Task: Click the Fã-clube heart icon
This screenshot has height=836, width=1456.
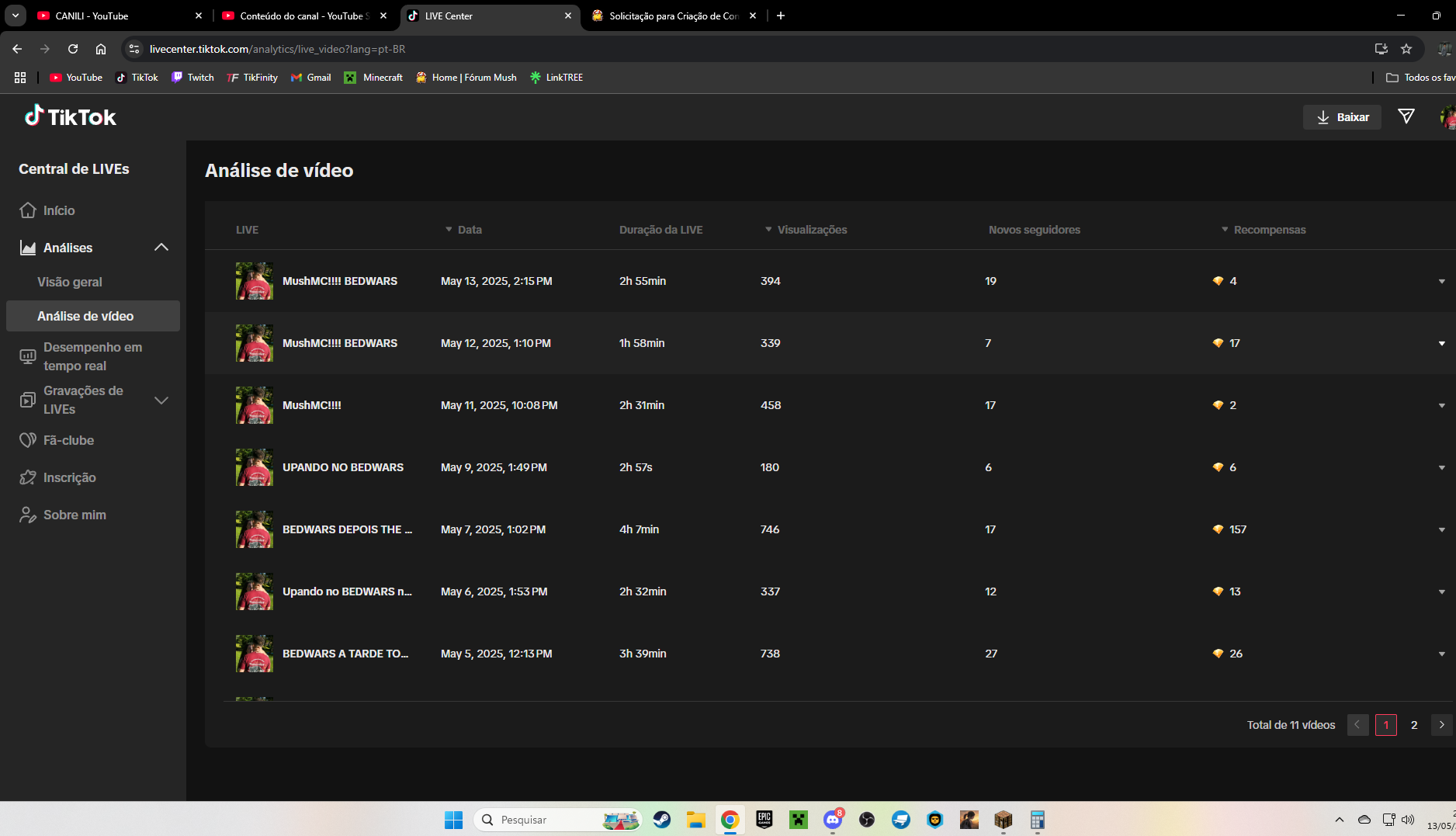Action: 28,440
